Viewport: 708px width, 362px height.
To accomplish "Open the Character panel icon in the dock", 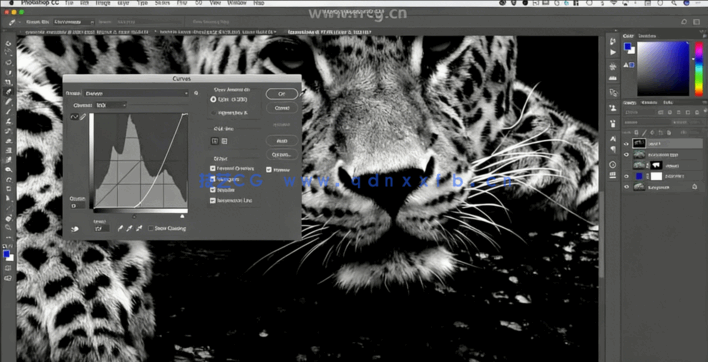I will click(x=613, y=139).
